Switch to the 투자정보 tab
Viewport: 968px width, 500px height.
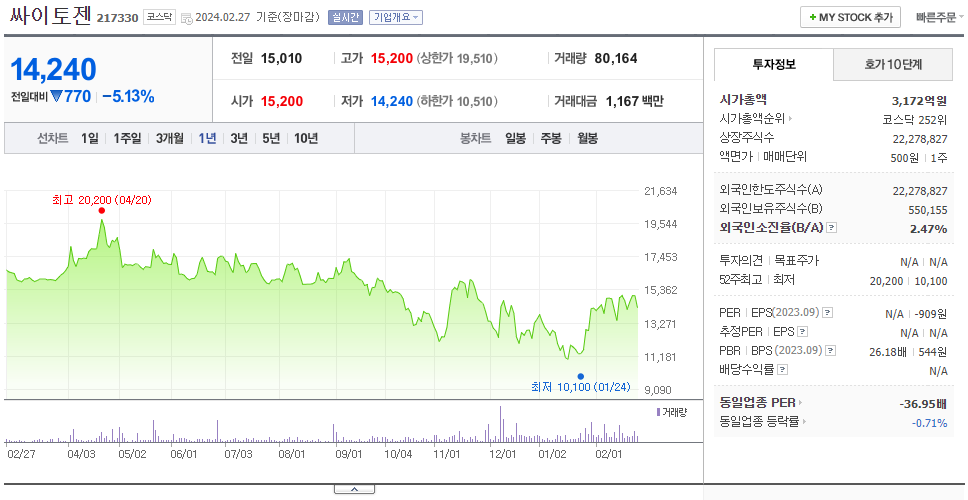click(x=774, y=64)
